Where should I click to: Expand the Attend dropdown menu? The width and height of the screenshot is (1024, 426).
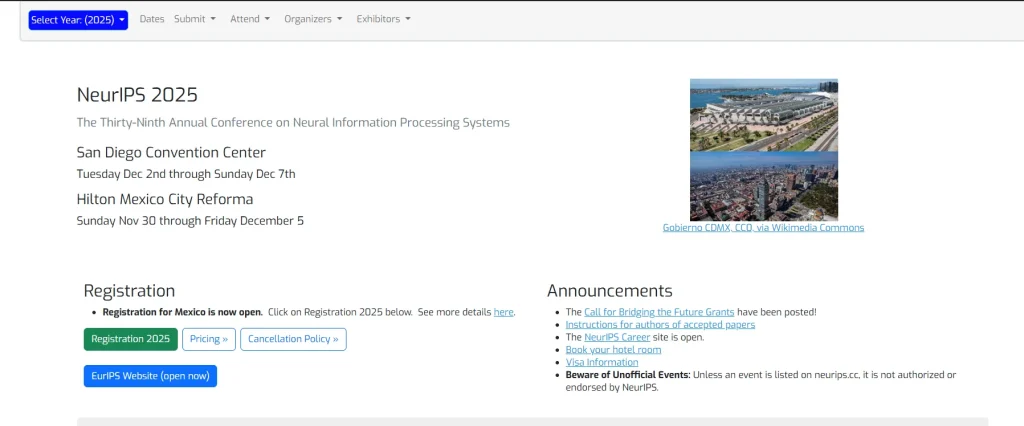point(250,19)
